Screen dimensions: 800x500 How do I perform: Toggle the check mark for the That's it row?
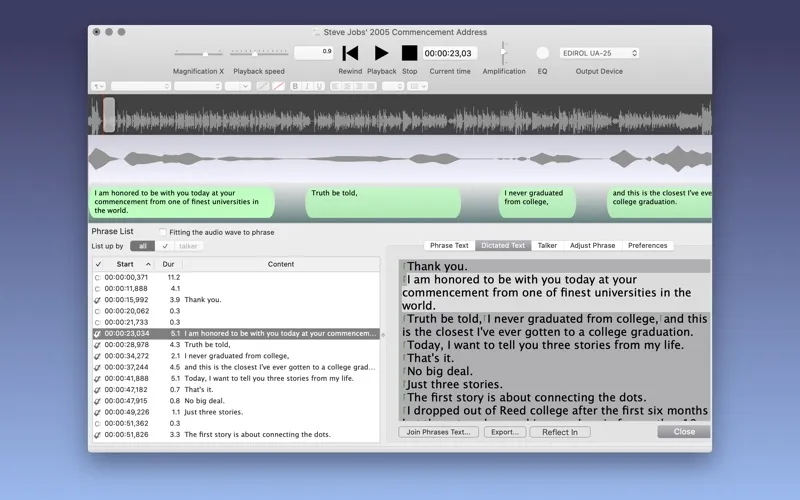tap(97, 390)
